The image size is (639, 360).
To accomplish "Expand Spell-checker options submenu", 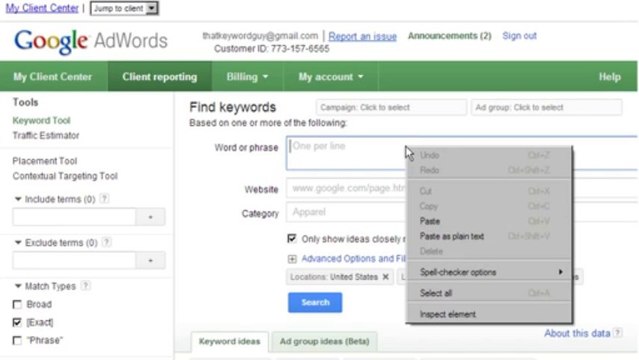I will click(x=490, y=272).
